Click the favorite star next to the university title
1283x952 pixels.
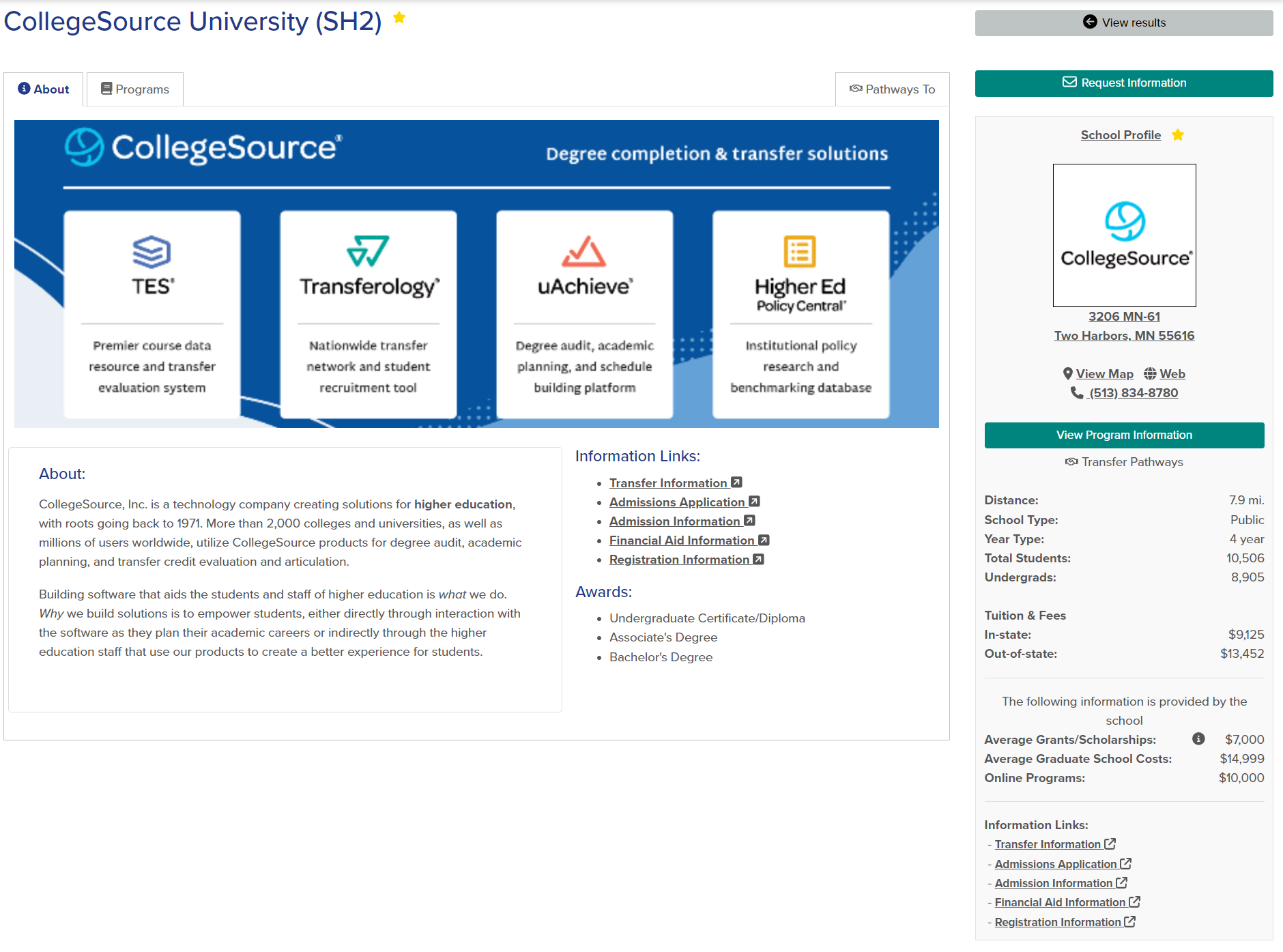coord(399,18)
